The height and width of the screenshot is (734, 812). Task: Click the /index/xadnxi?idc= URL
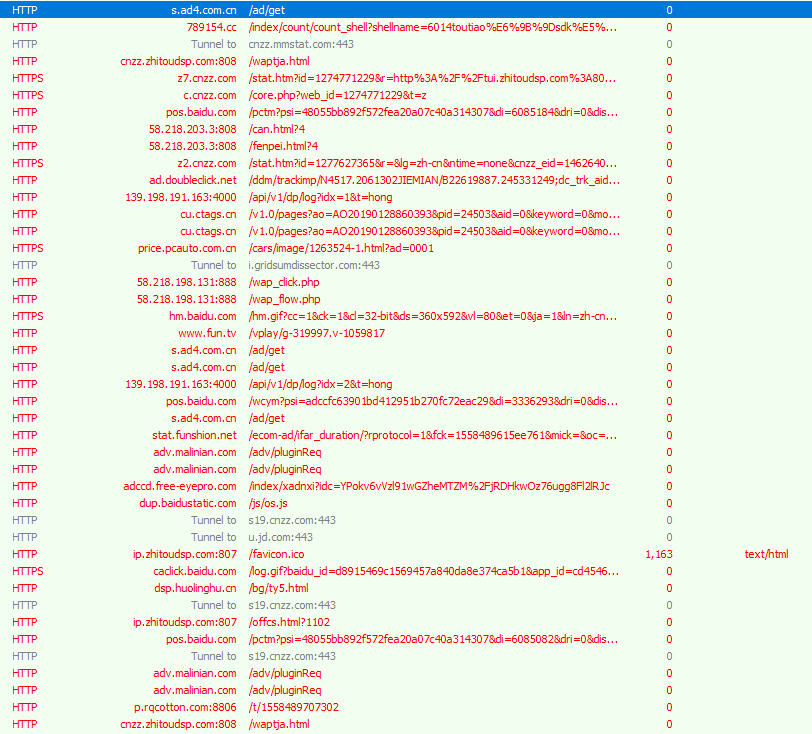click(x=429, y=486)
